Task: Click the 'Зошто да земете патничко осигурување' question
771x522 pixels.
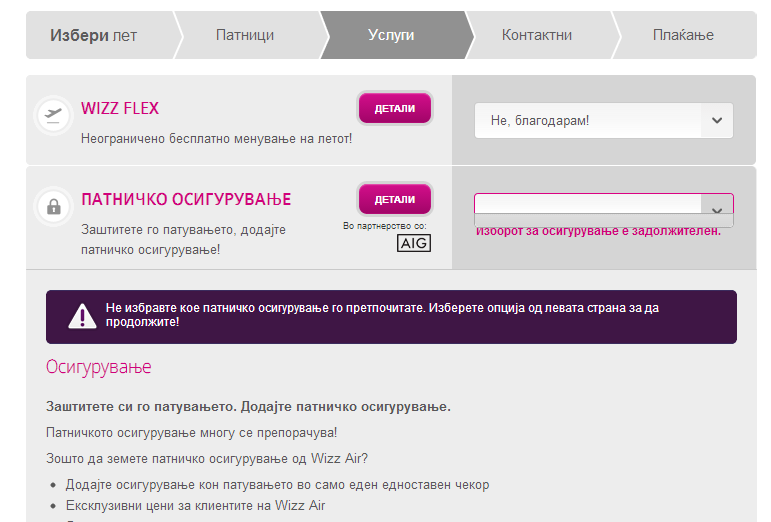Action: (x=207, y=459)
